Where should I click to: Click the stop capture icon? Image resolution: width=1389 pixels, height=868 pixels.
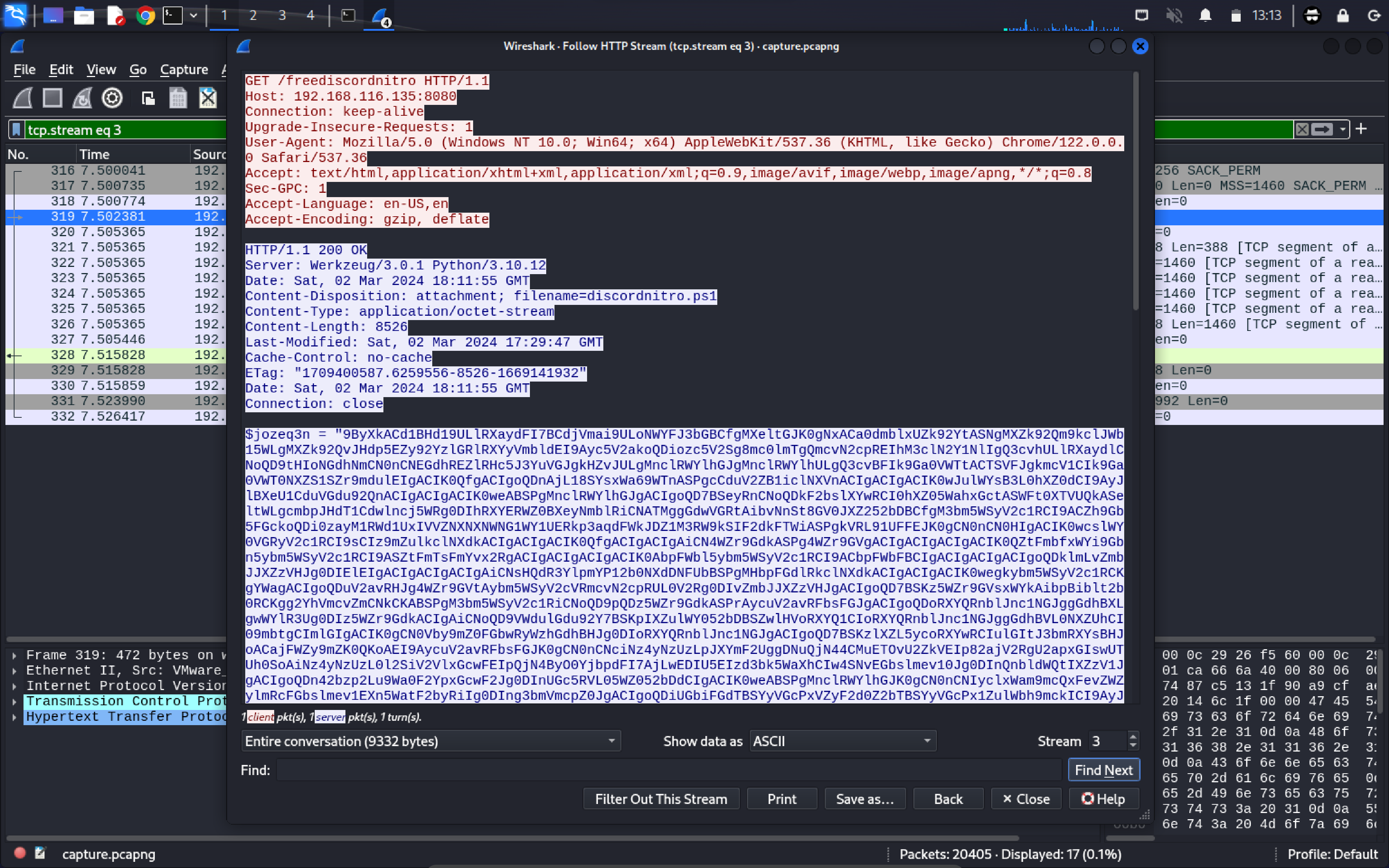(53, 98)
